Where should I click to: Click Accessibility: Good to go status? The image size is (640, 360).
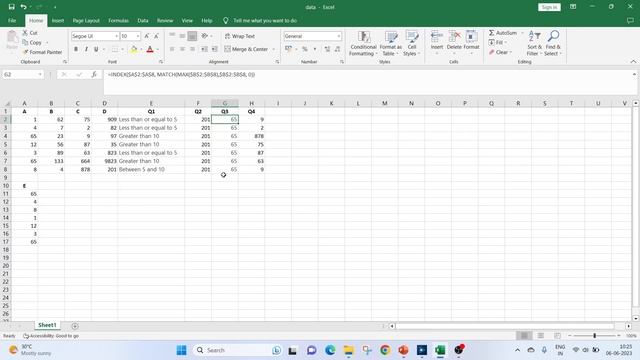(x=51, y=336)
